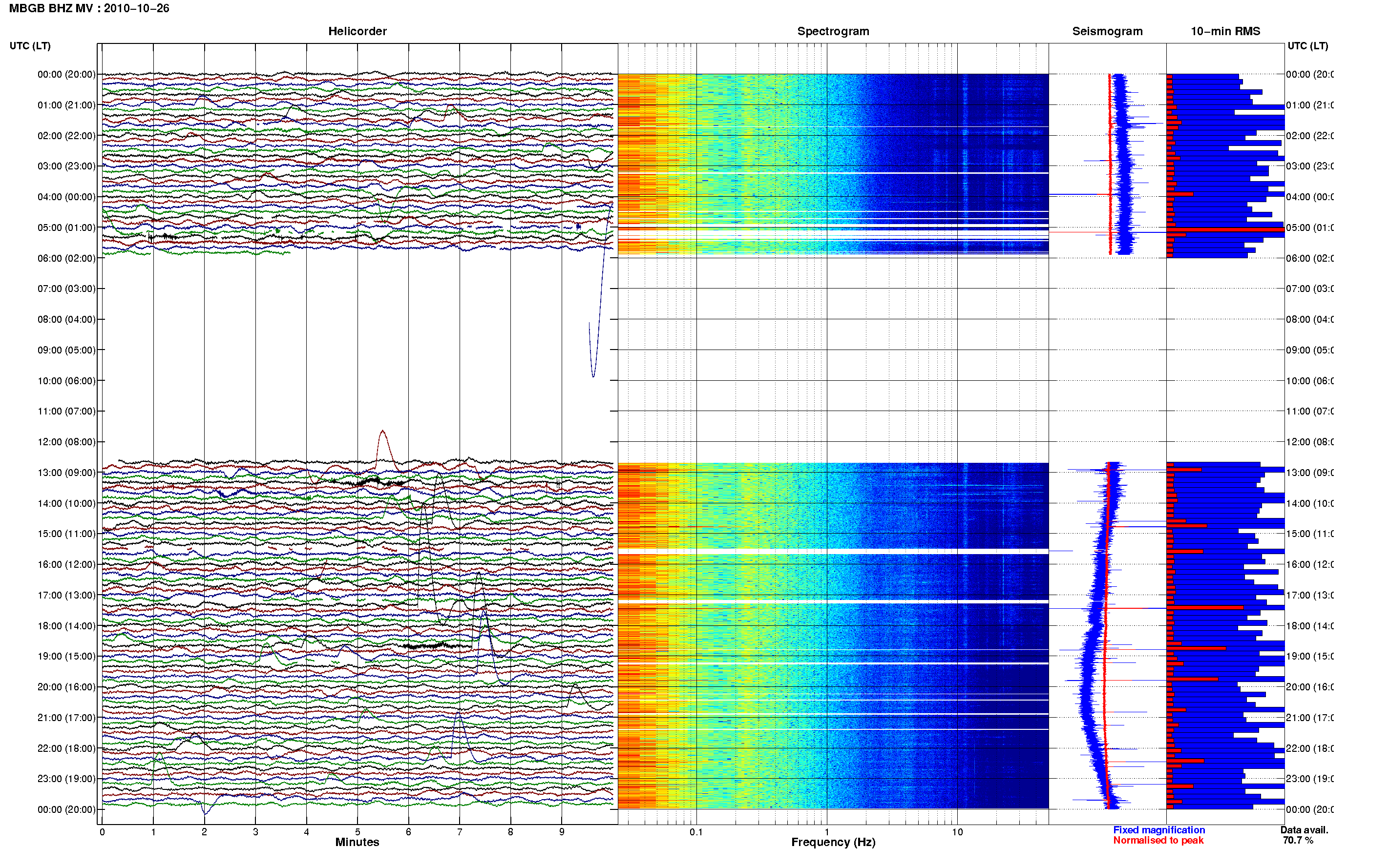This screenshot has width=1389, height=868.
Task: Click the blue "Fixed magnification" legend text
Action: coord(1159,830)
